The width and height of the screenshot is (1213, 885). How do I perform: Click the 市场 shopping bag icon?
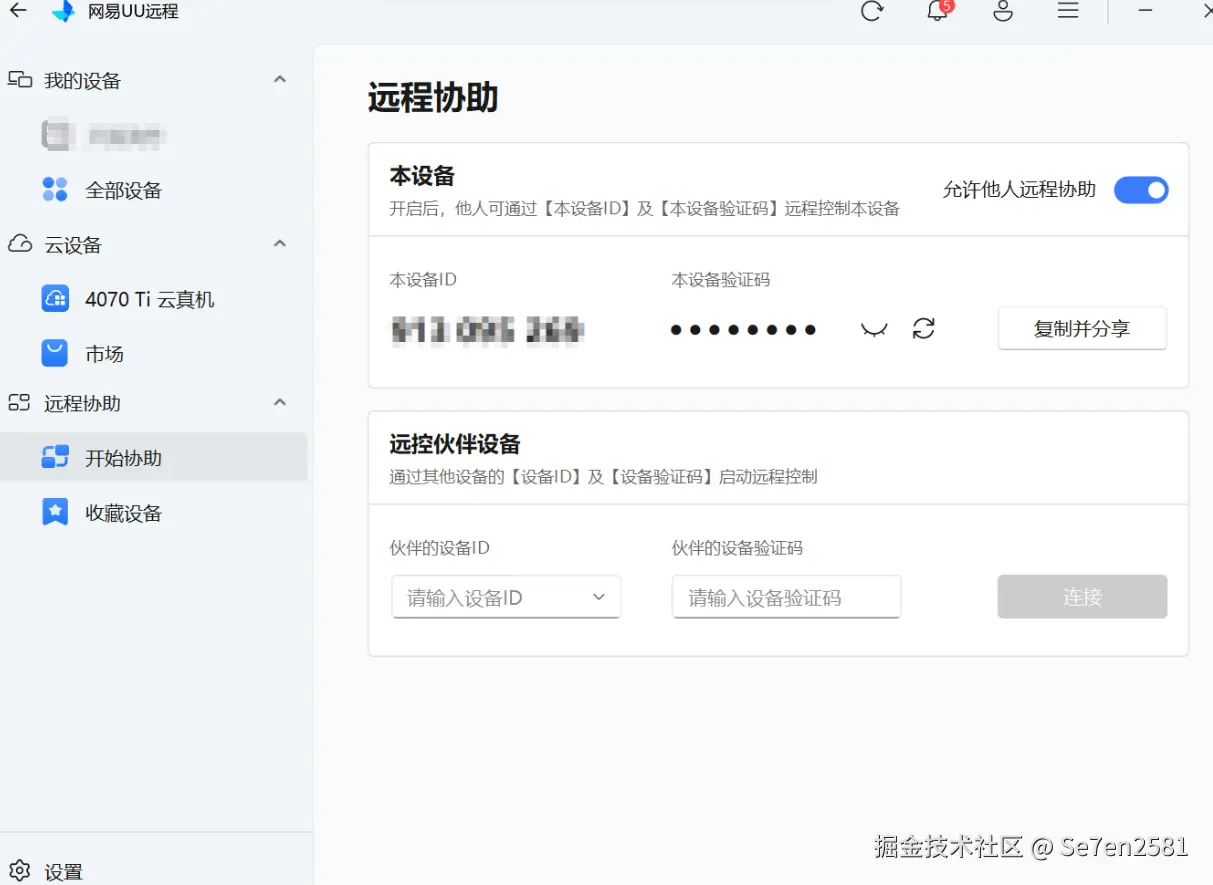click(x=55, y=353)
